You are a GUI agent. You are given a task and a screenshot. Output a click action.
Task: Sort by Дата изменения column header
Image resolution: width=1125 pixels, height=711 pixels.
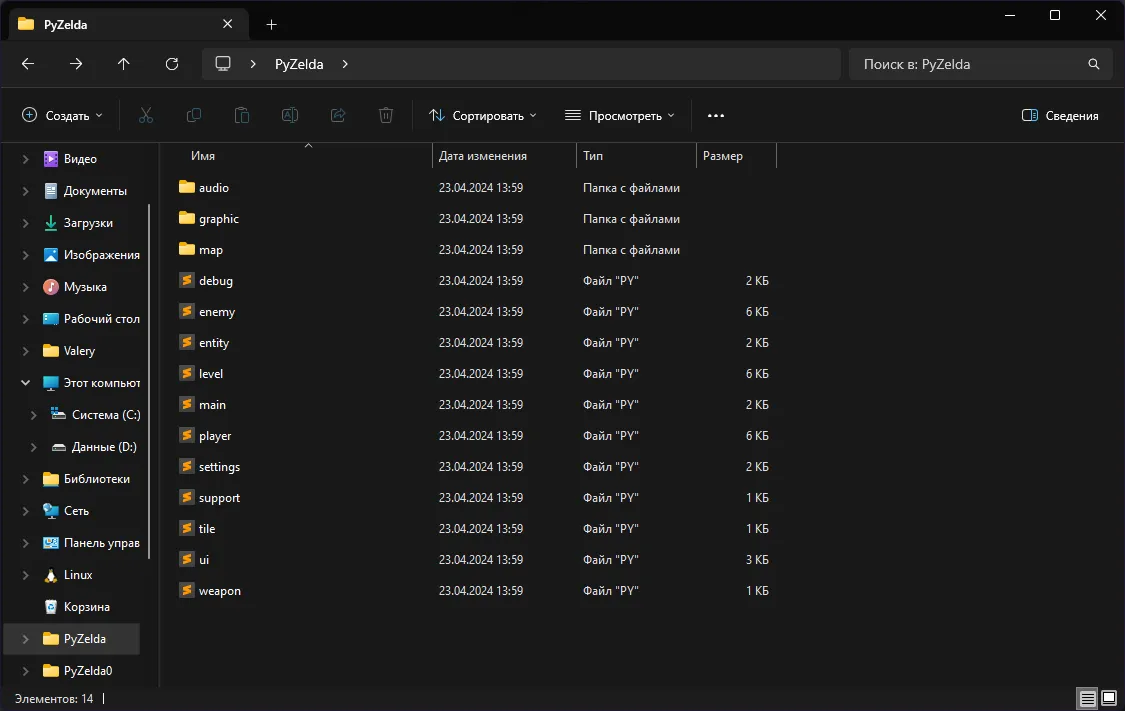click(483, 156)
